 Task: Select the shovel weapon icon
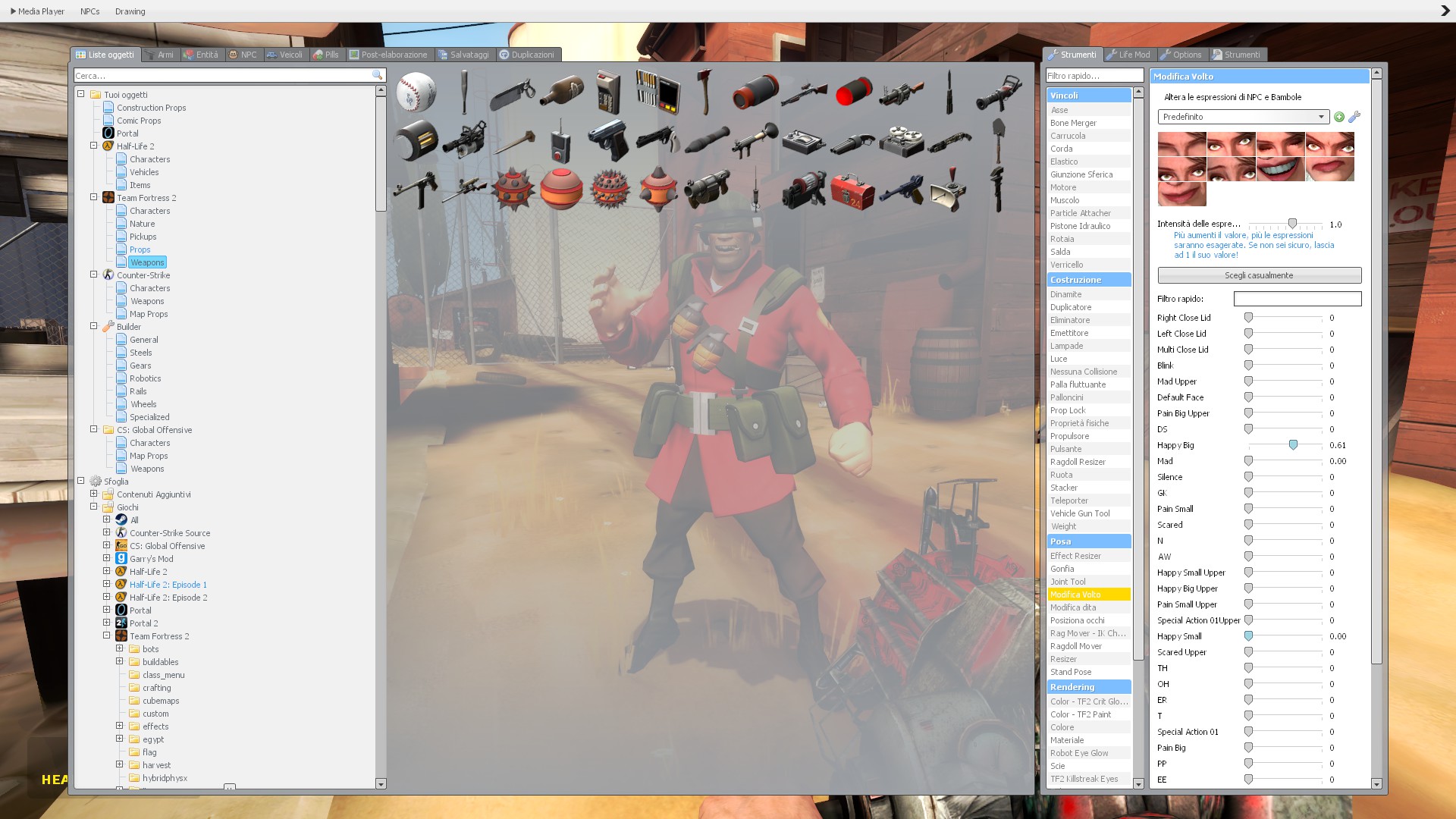click(x=998, y=140)
